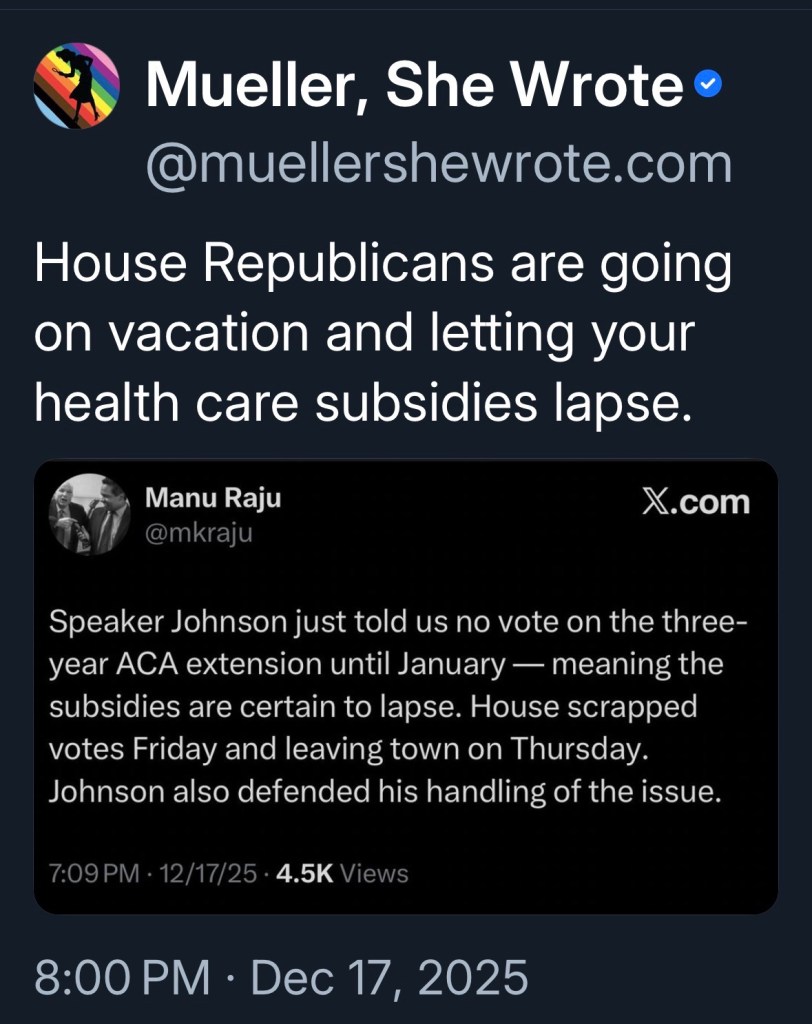812x1024 pixels.
Task: Click Manu Raju's profile photo
Action: coord(90,514)
